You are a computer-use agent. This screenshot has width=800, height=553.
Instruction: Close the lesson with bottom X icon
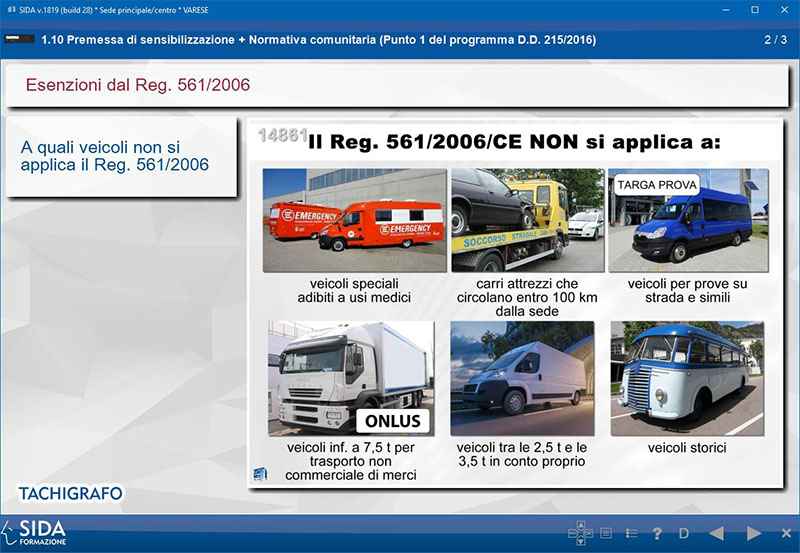pyautogui.click(x=787, y=533)
